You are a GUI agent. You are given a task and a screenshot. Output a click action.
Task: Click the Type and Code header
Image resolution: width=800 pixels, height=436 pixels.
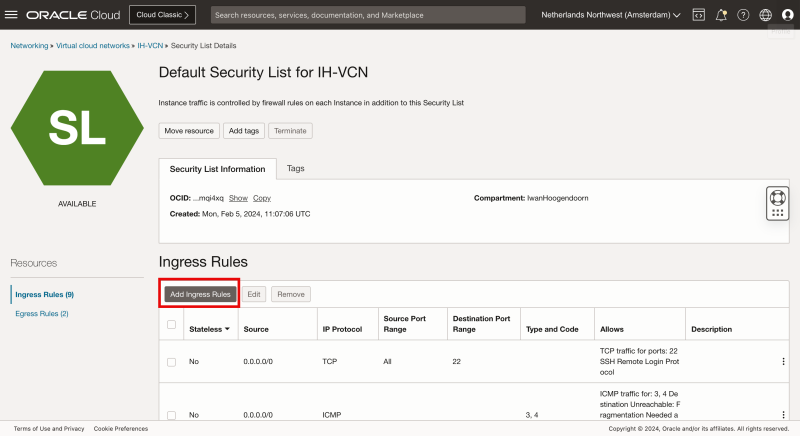552,329
